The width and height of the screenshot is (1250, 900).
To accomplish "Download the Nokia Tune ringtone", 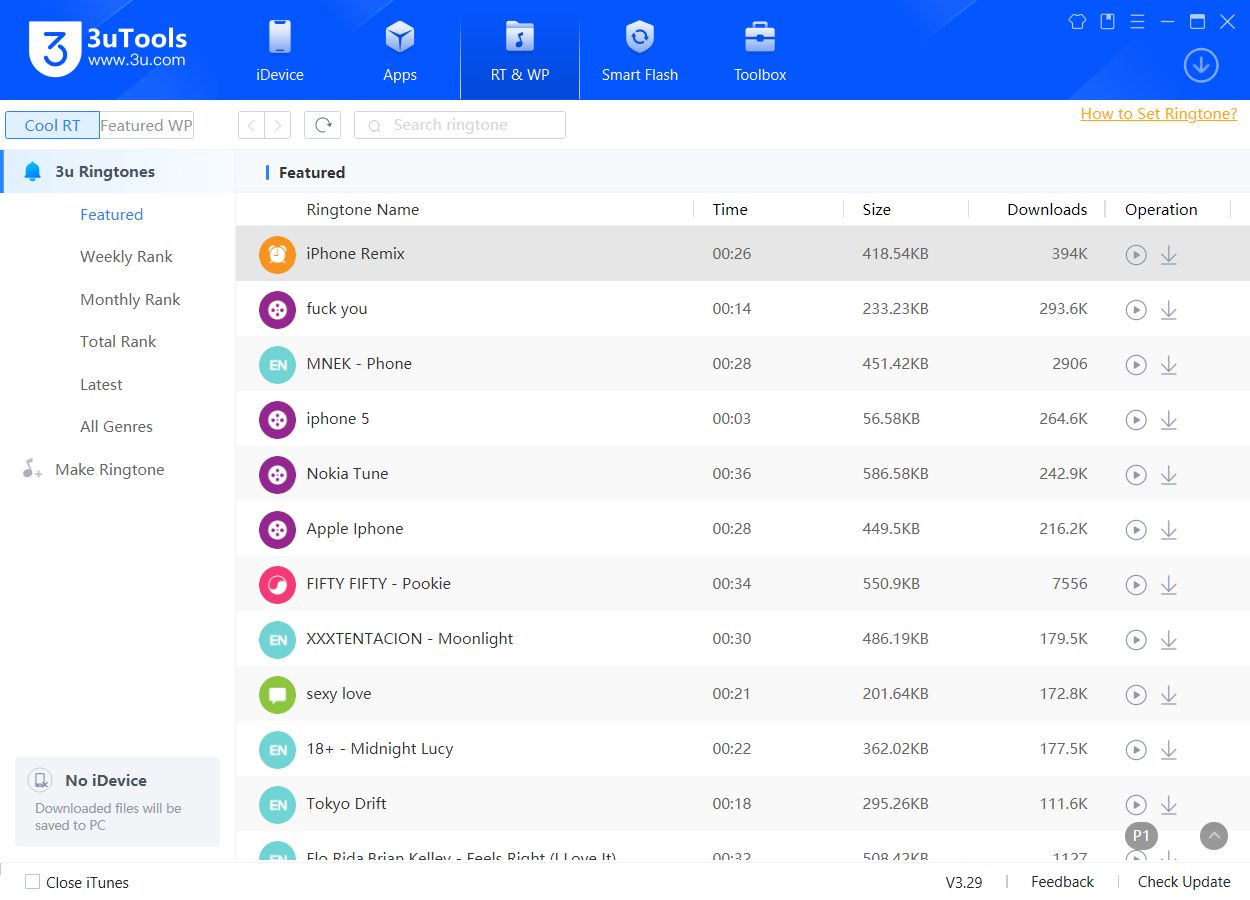I will pyautogui.click(x=1169, y=475).
